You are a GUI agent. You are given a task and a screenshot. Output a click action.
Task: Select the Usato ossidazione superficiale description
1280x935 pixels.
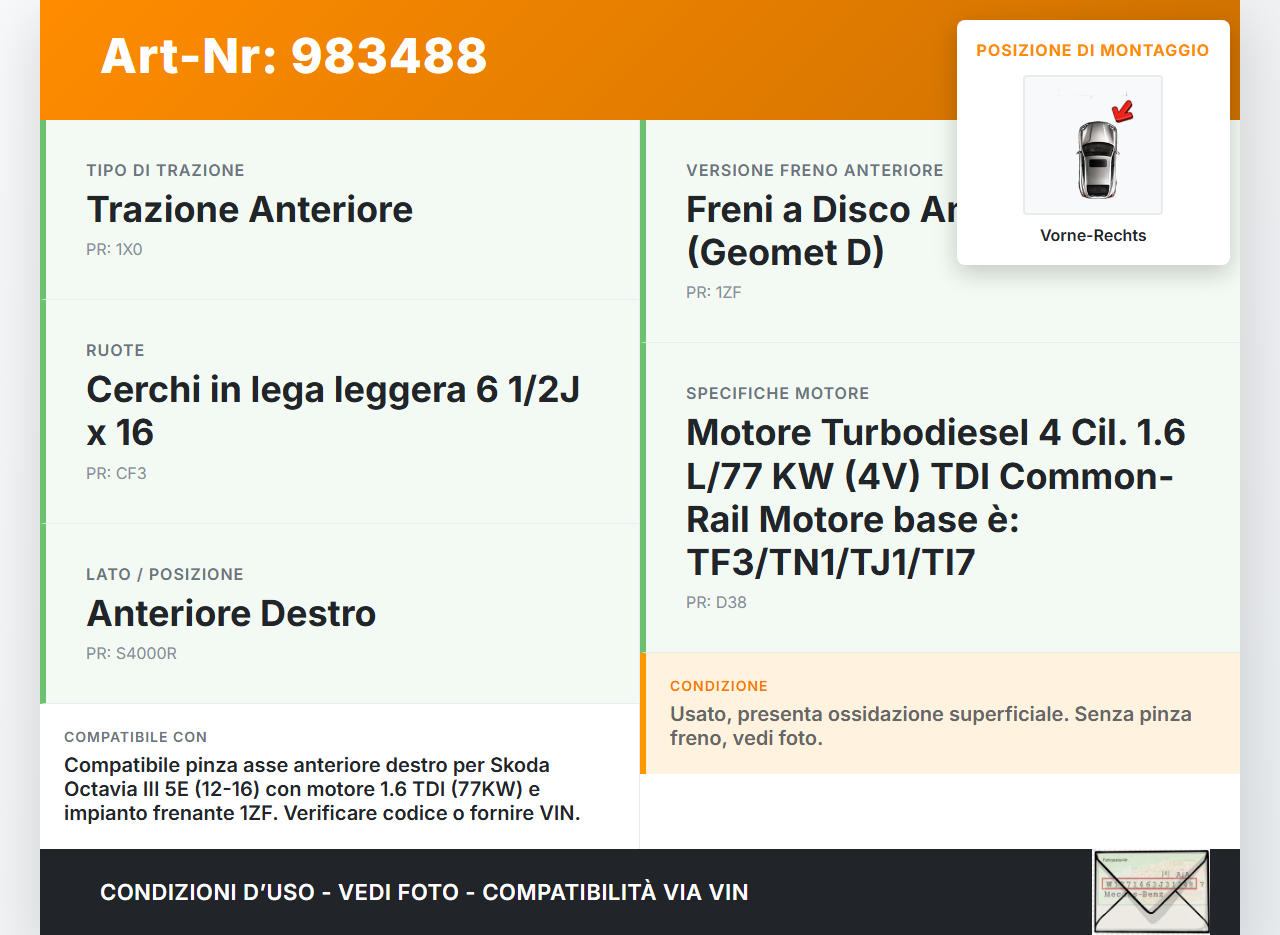931,727
